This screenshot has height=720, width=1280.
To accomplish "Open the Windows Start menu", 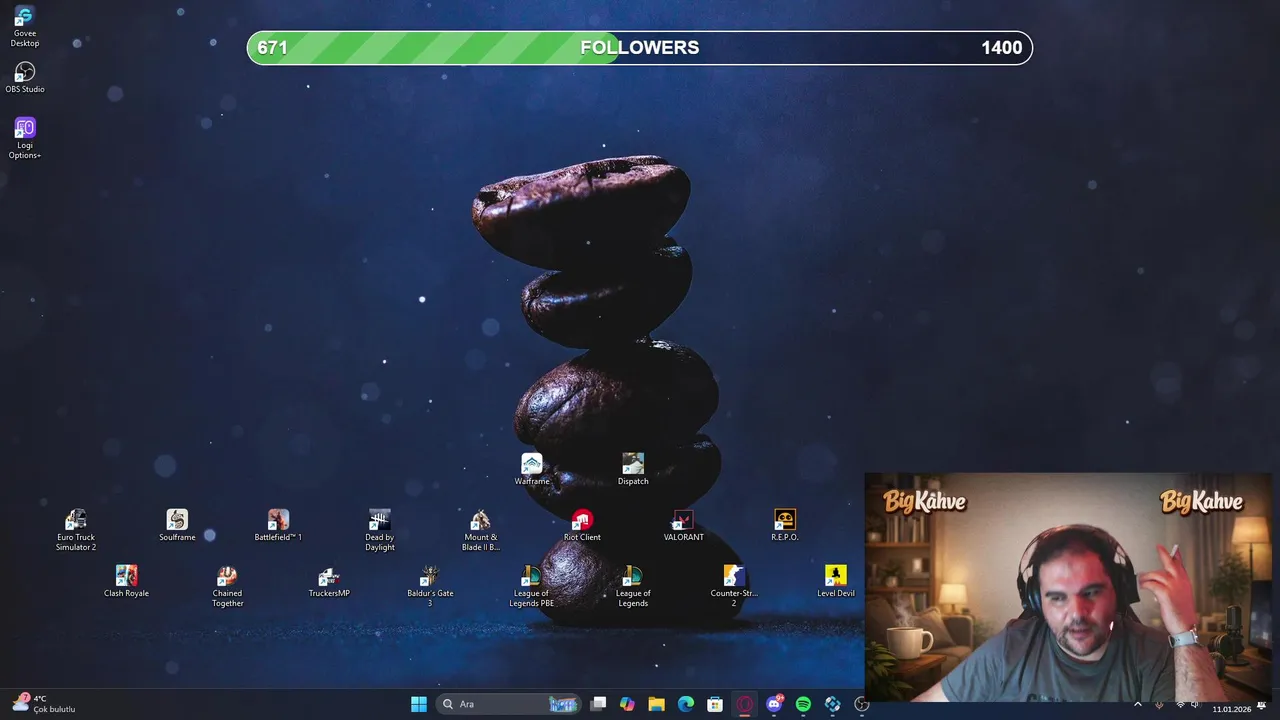I will click(419, 704).
